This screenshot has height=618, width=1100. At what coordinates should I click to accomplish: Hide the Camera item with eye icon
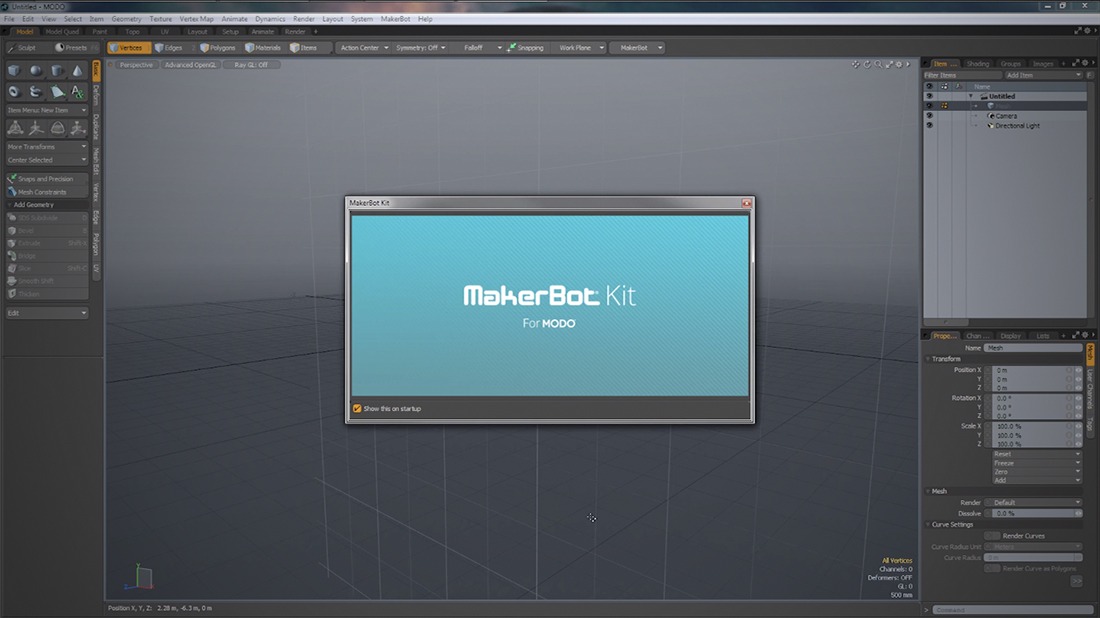(929, 116)
